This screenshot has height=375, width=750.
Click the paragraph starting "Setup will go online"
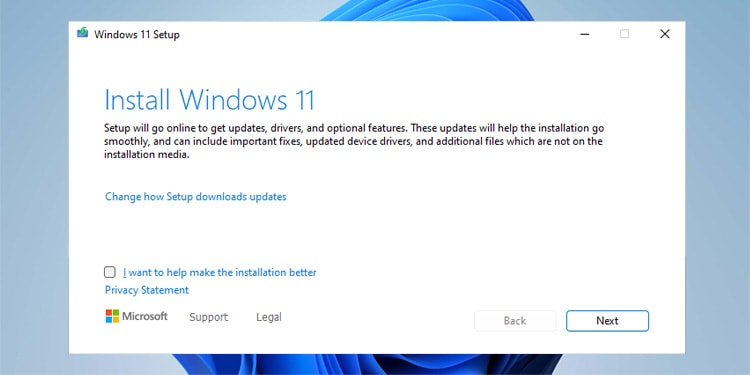tap(354, 142)
